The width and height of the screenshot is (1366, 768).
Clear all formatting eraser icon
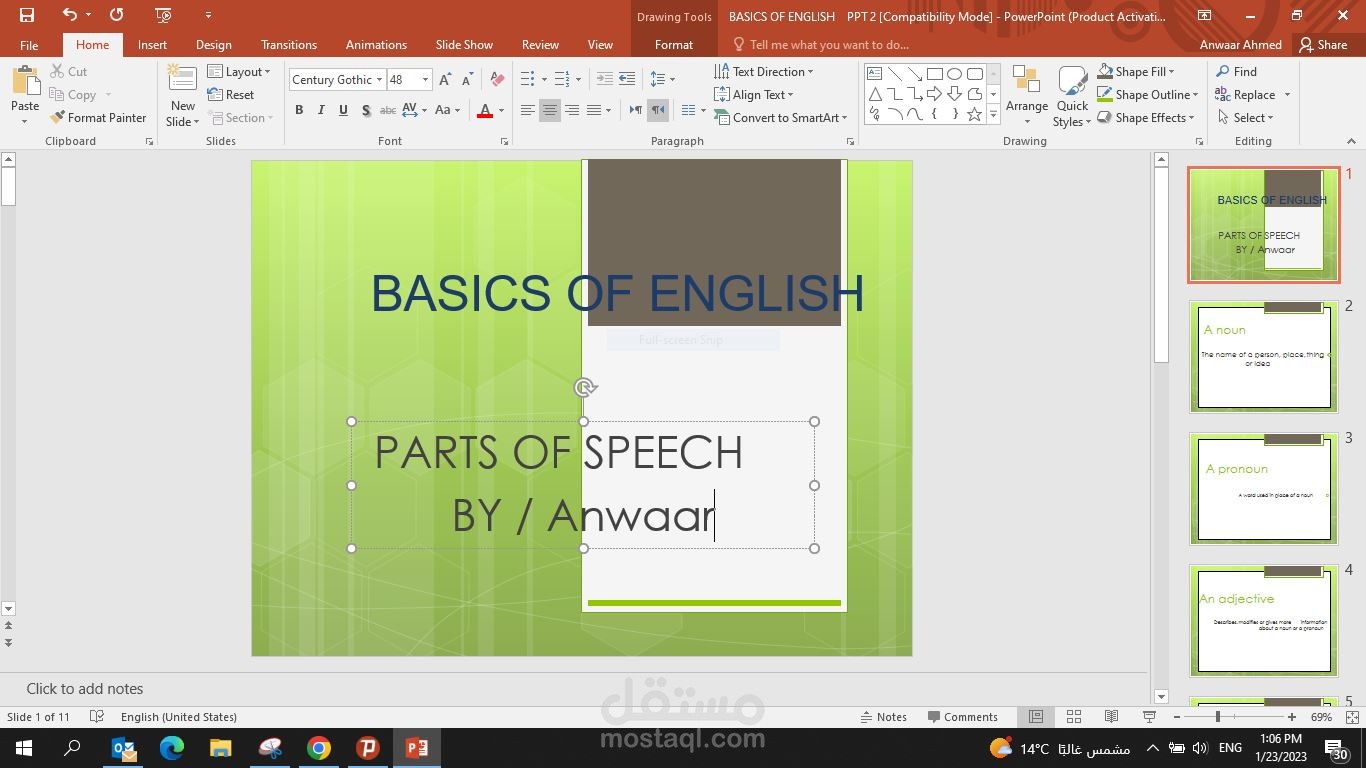(x=497, y=80)
